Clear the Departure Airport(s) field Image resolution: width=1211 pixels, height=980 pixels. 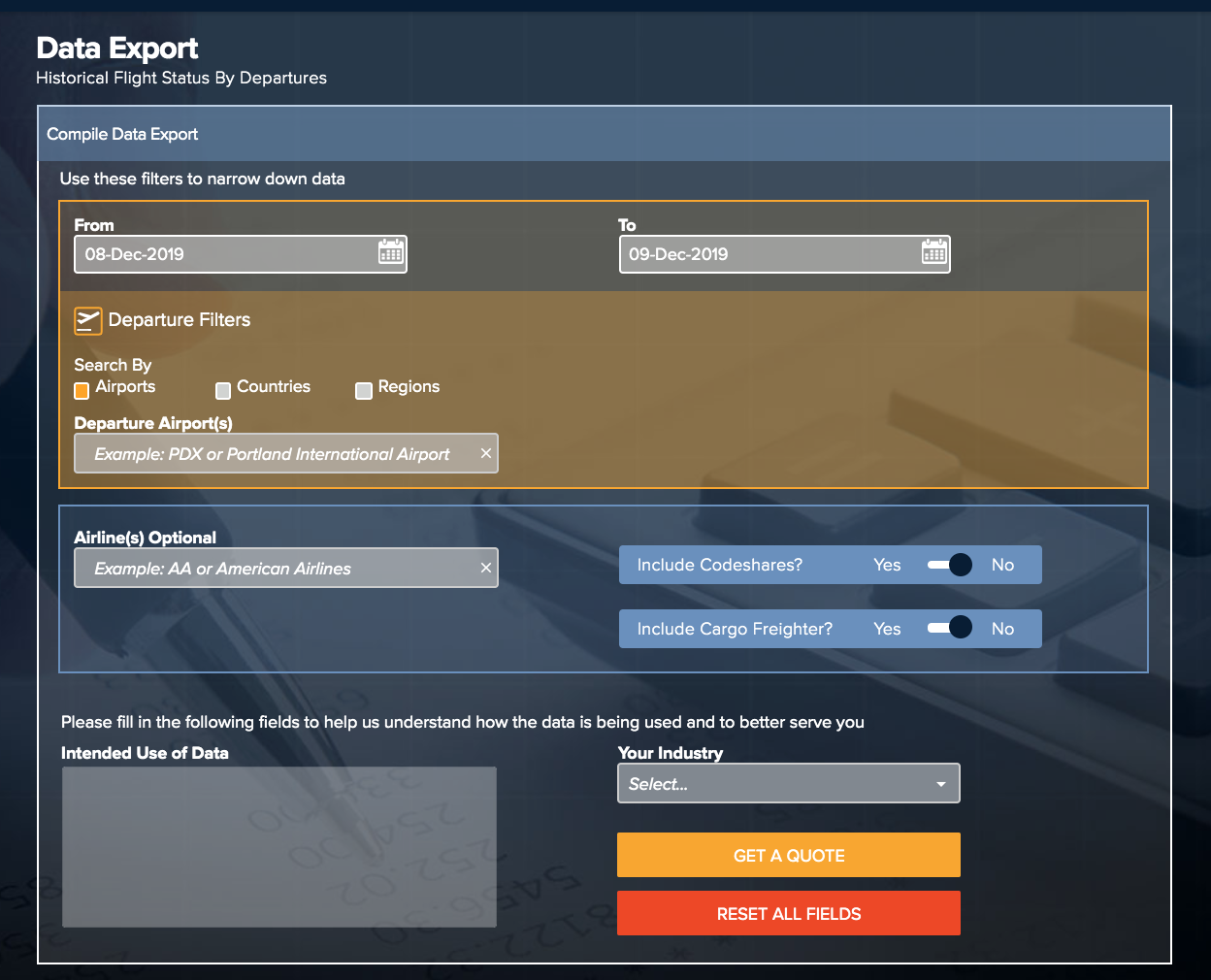point(485,453)
